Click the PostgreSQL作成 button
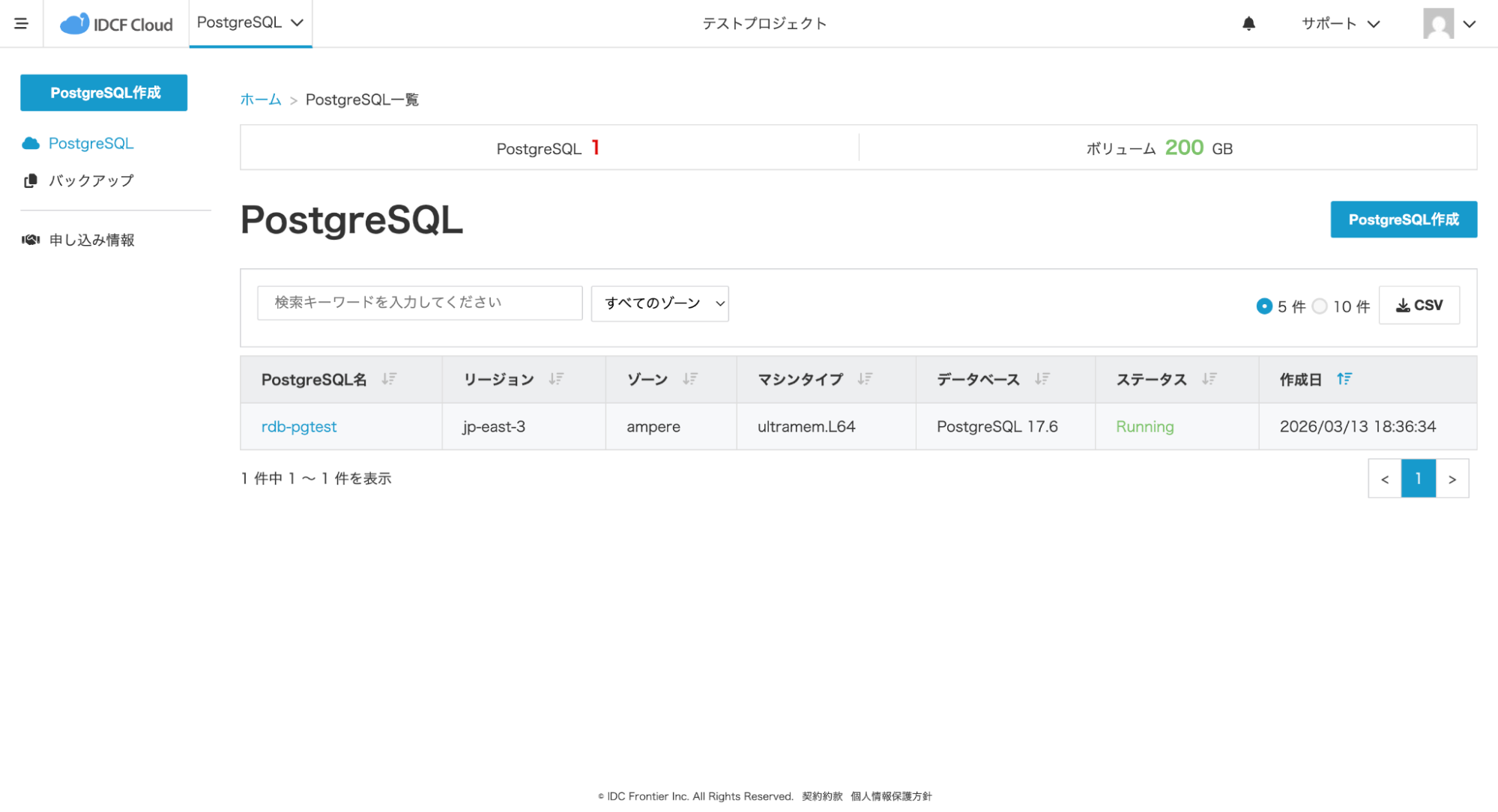Viewport: 1498px width, 812px height. [x=1404, y=219]
